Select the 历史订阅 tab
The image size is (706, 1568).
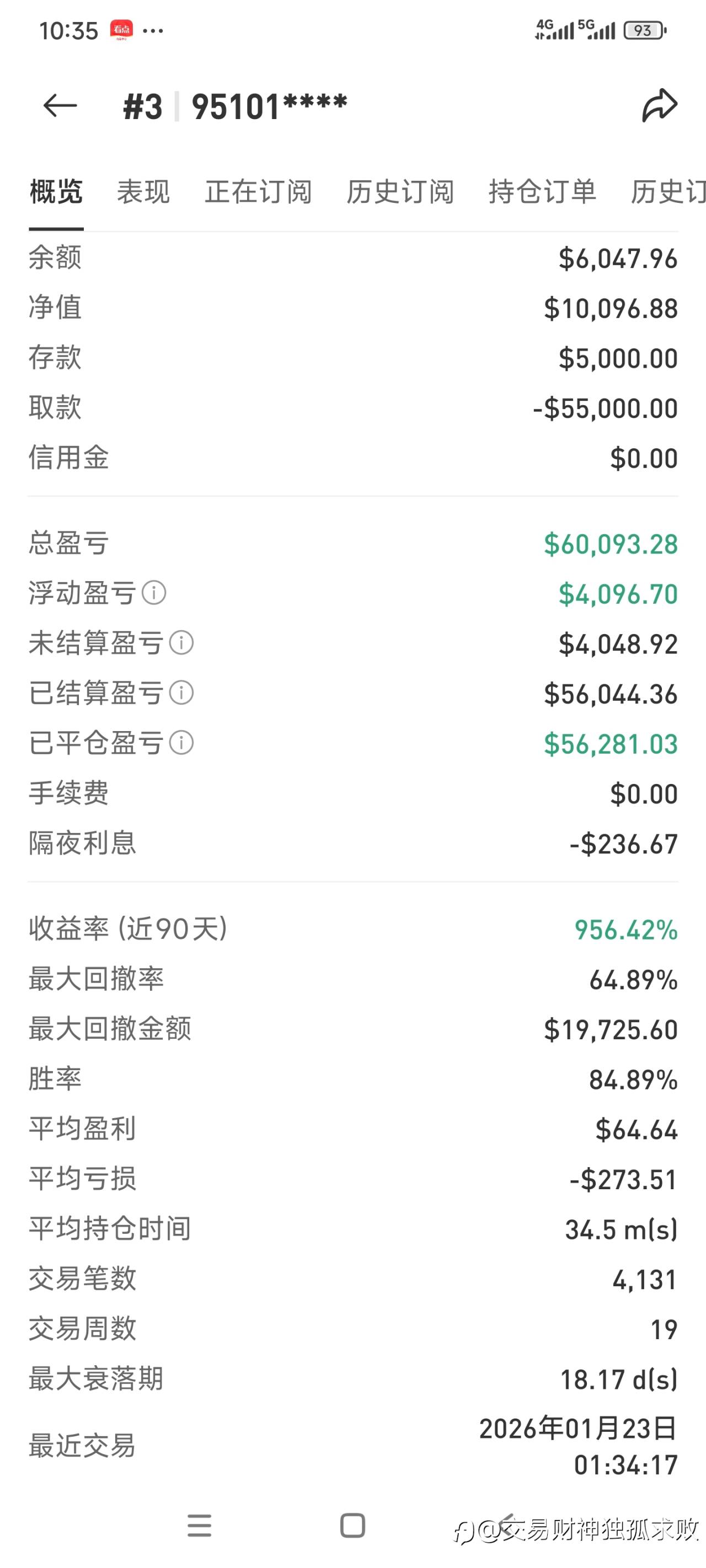[x=400, y=192]
